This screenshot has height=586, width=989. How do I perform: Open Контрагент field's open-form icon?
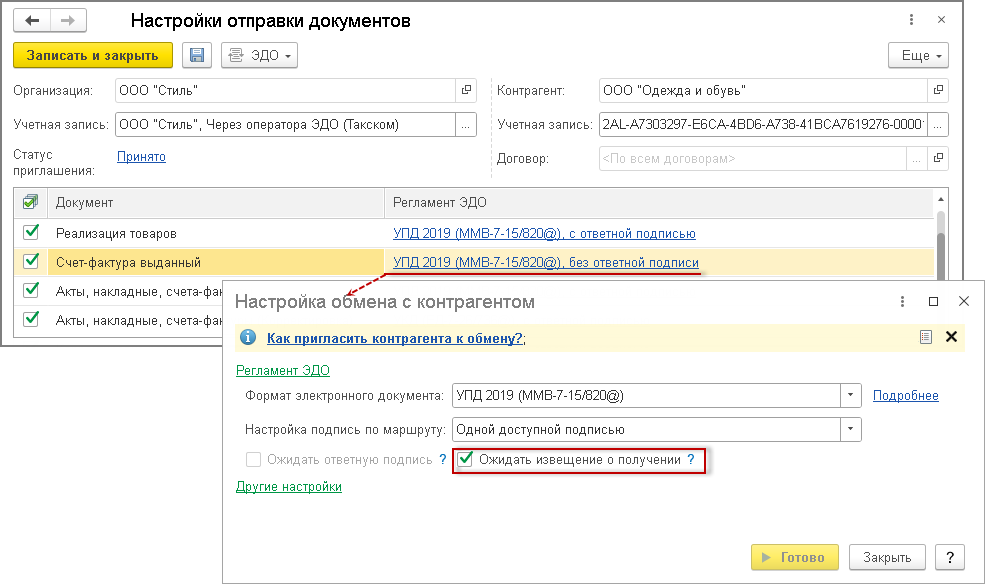pyautogui.click(x=937, y=91)
